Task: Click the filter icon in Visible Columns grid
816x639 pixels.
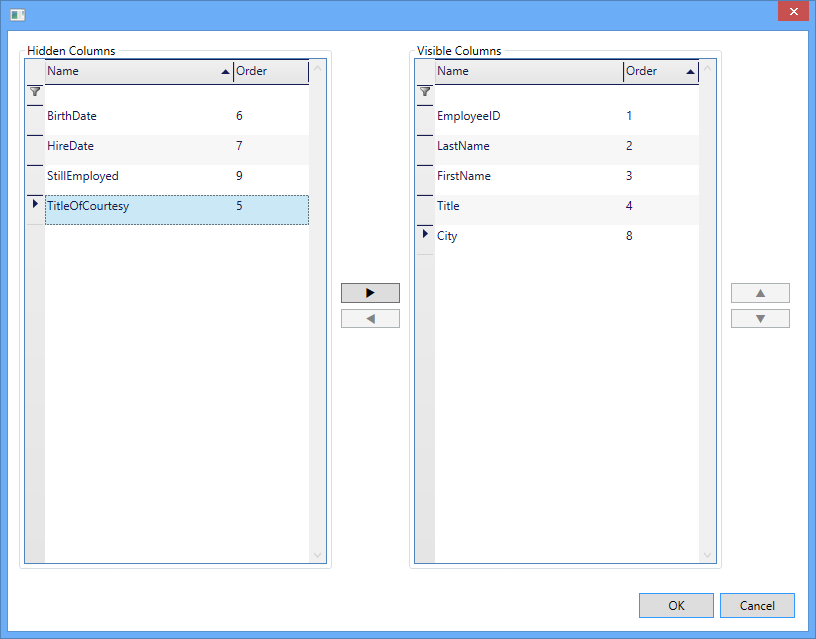Action: (425, 91)
